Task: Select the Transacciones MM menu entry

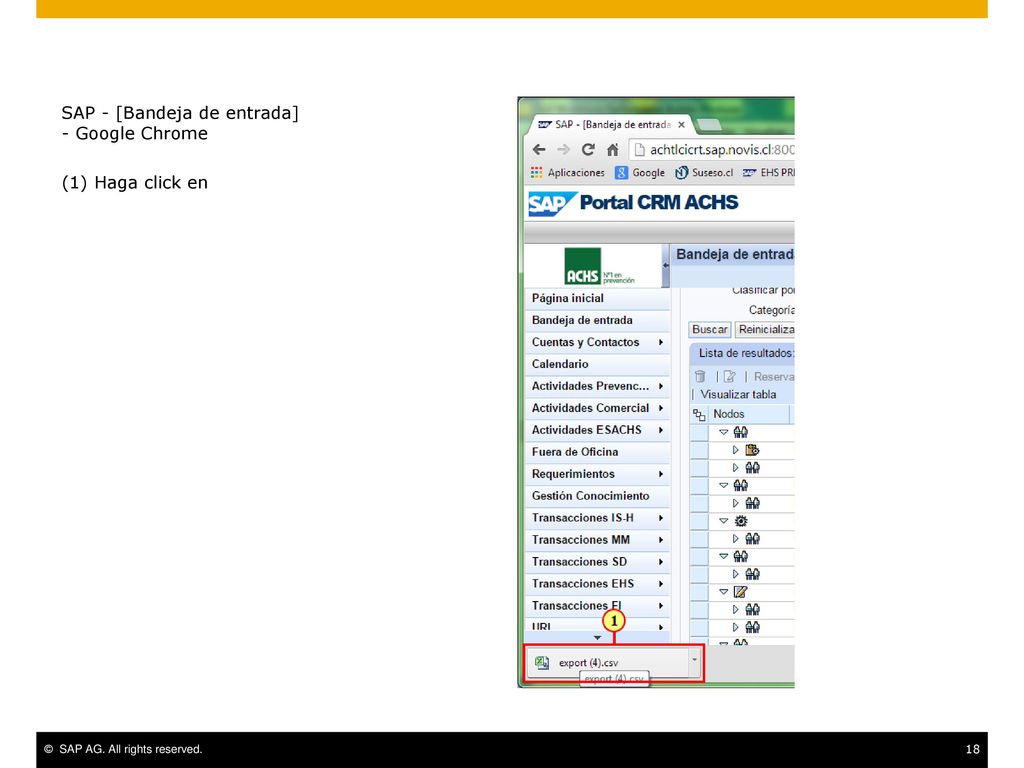Action: pyautogui.click(x=597, y=539)
